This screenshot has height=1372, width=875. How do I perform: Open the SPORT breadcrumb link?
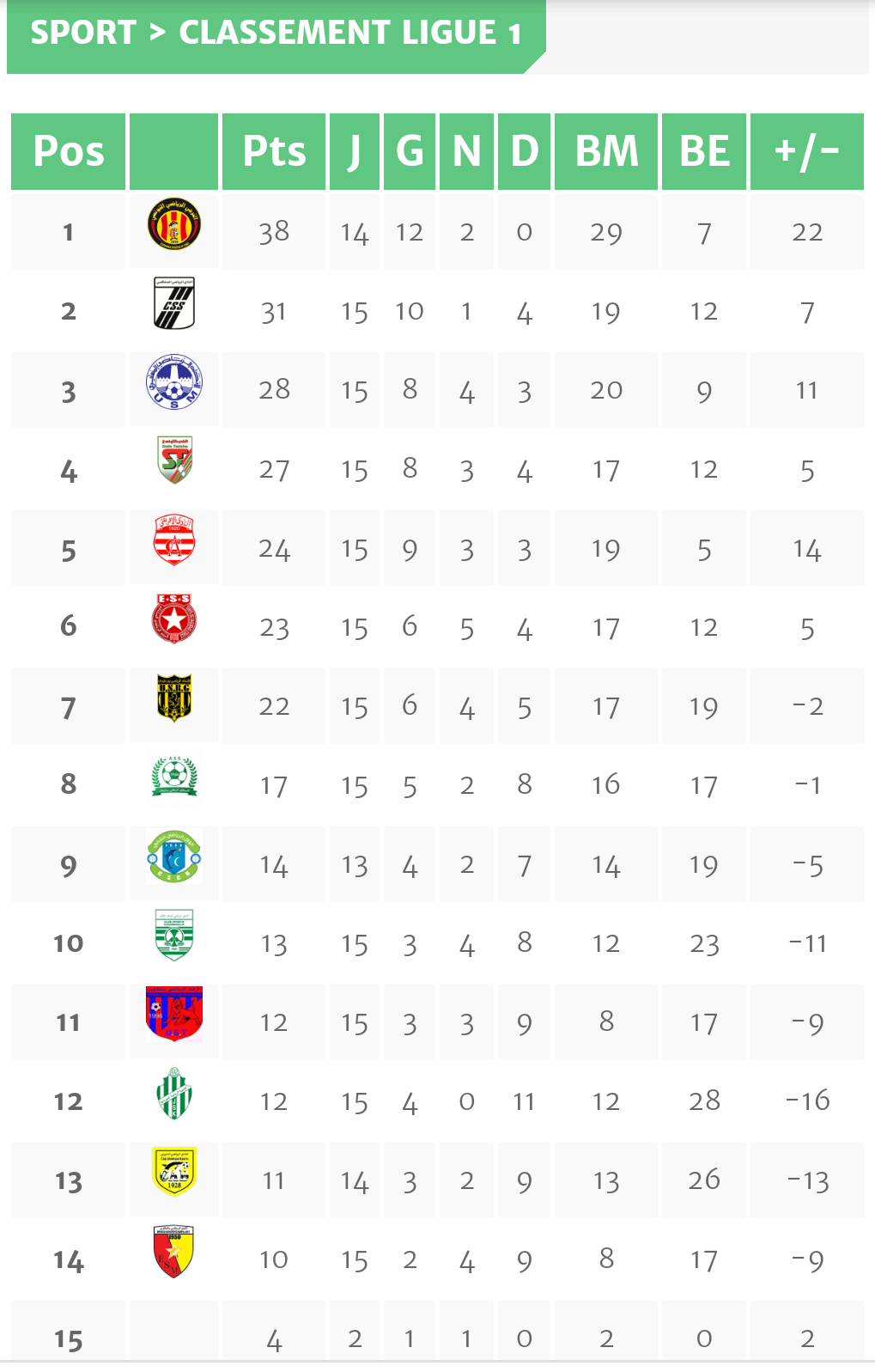click(83, 33)
